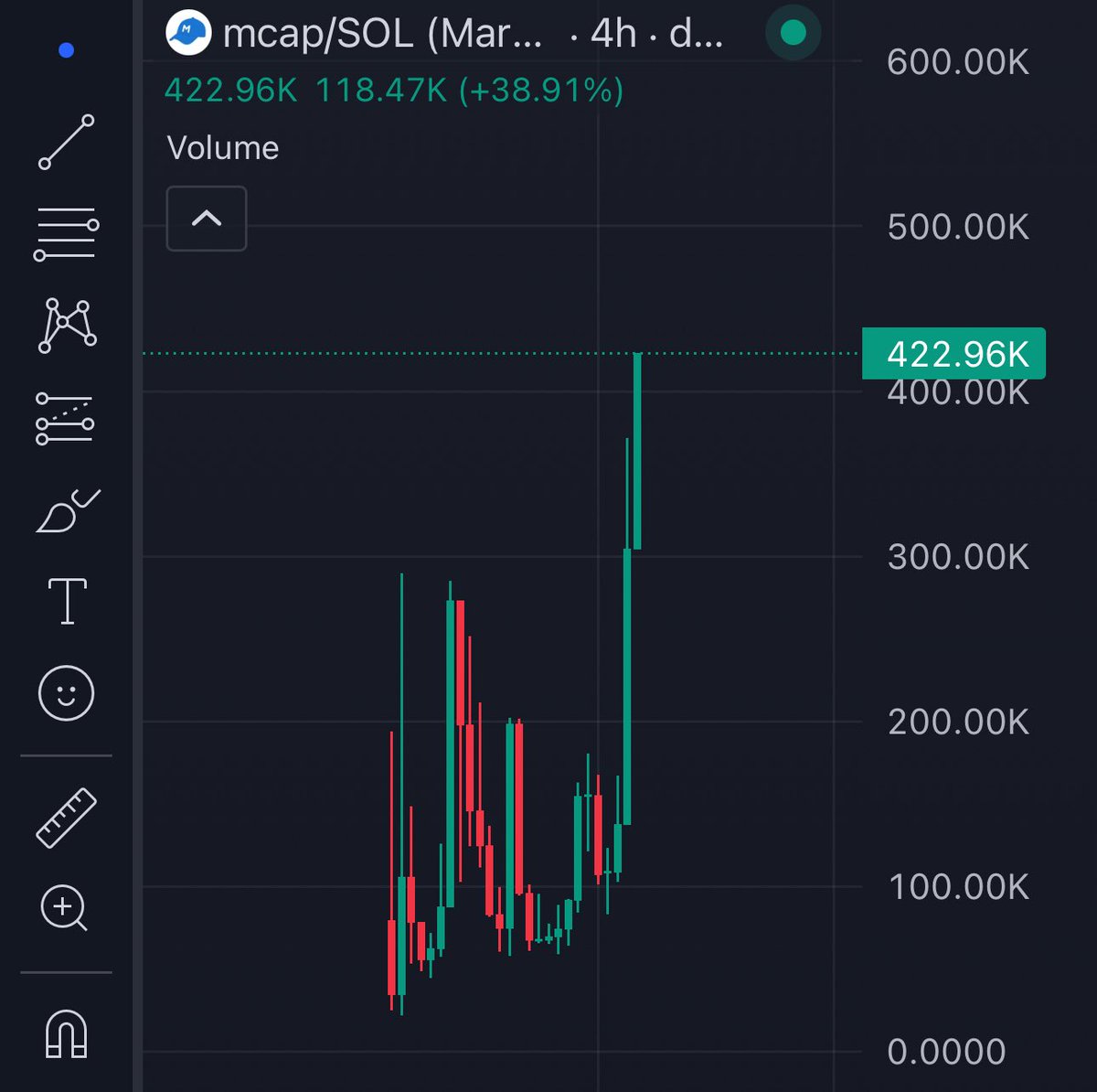Change the 4h timeframe interval
Image resolution: width=1097 pixels, height=1092 pixels.
(x=613, y=35)
